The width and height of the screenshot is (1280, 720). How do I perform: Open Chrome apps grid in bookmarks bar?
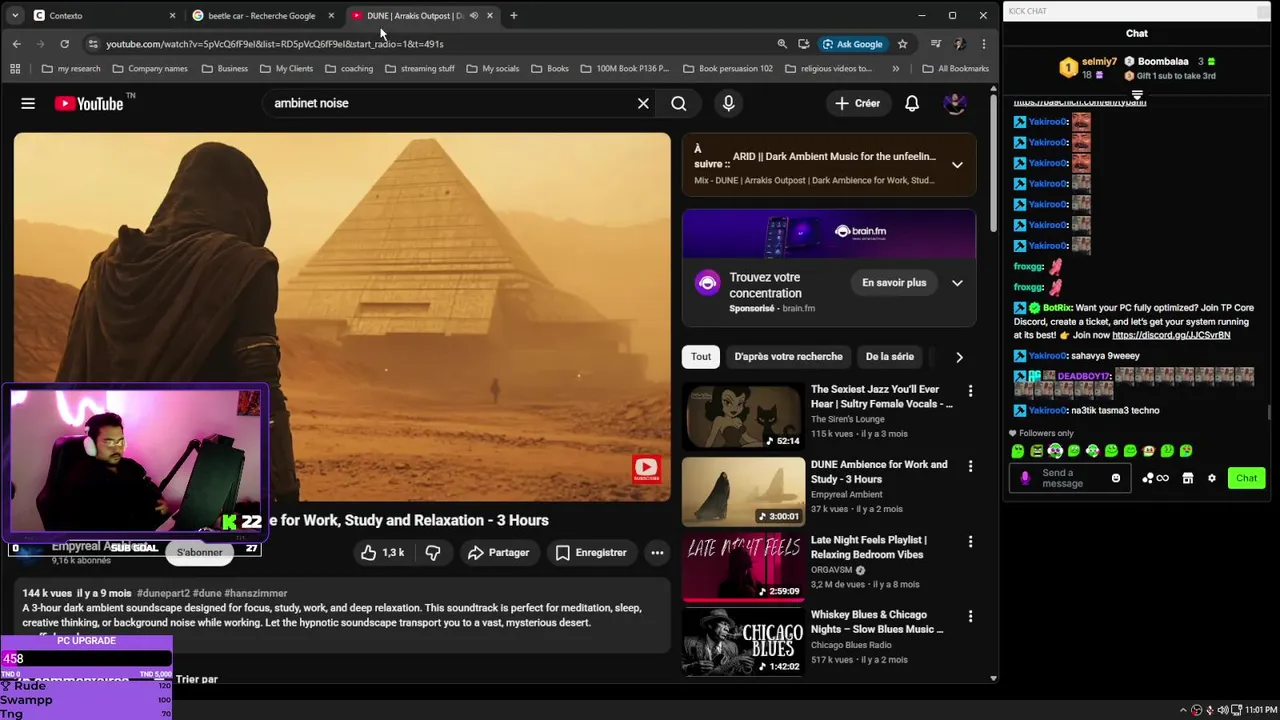point(15,69)
